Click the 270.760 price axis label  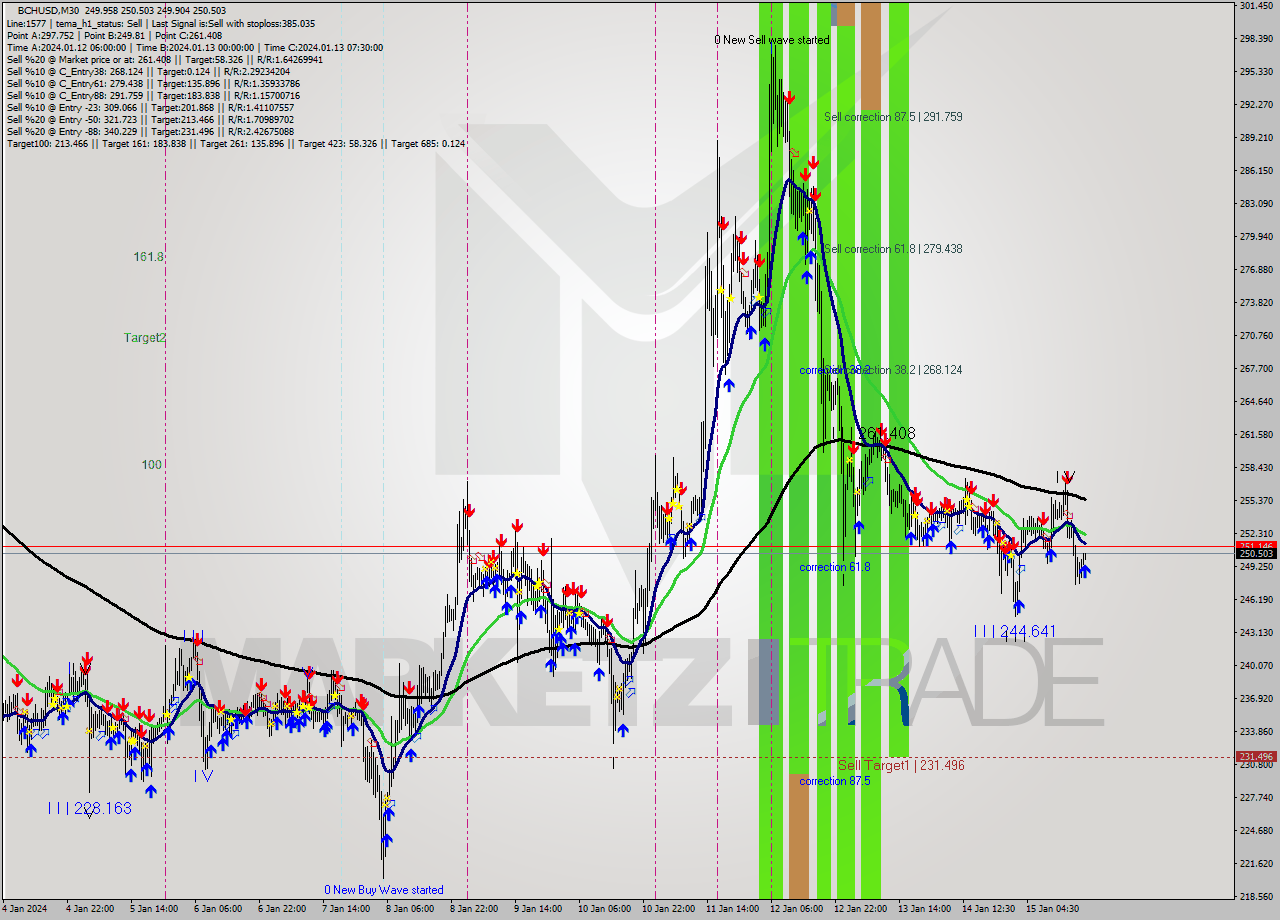1255,336
